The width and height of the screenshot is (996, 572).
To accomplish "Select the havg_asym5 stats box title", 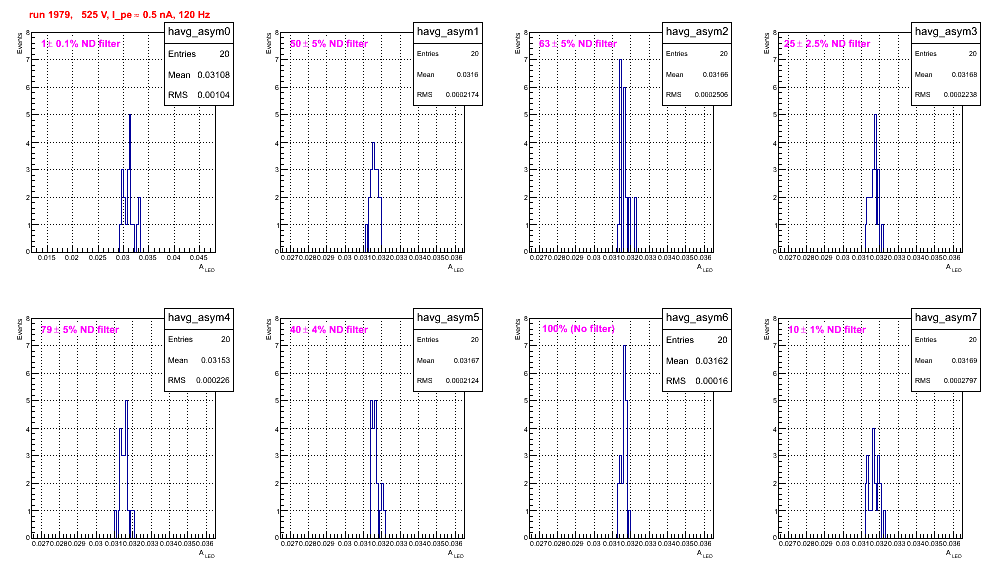I will pyautogui.click(x=448, y=318).
